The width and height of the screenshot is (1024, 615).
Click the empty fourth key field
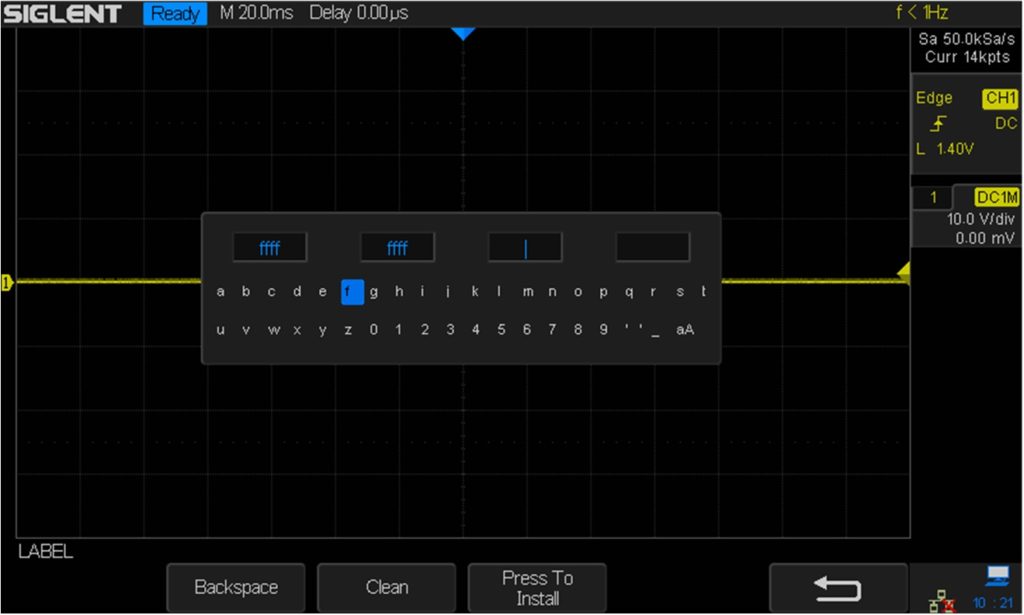pos(652,248)
